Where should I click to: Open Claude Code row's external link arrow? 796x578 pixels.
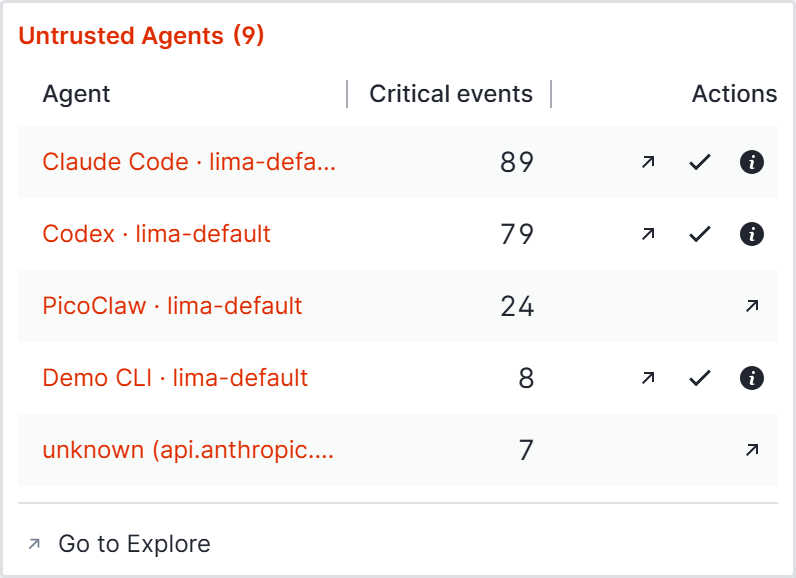648,162
